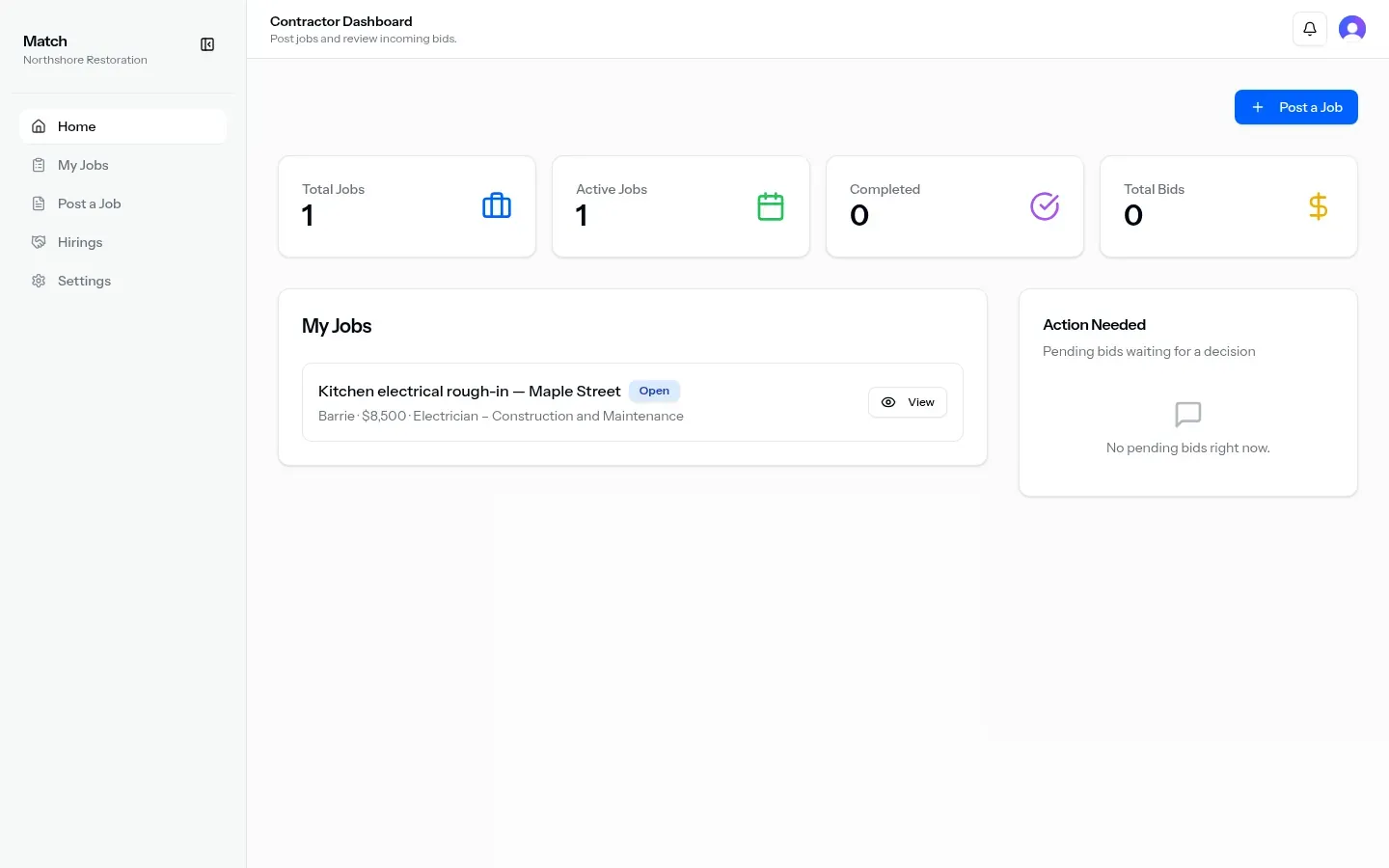Image resolution: width=1389 pixels, height=868 pixels.
Task: Open notifications via the bell icon
Action: (x=1310, y=29)
